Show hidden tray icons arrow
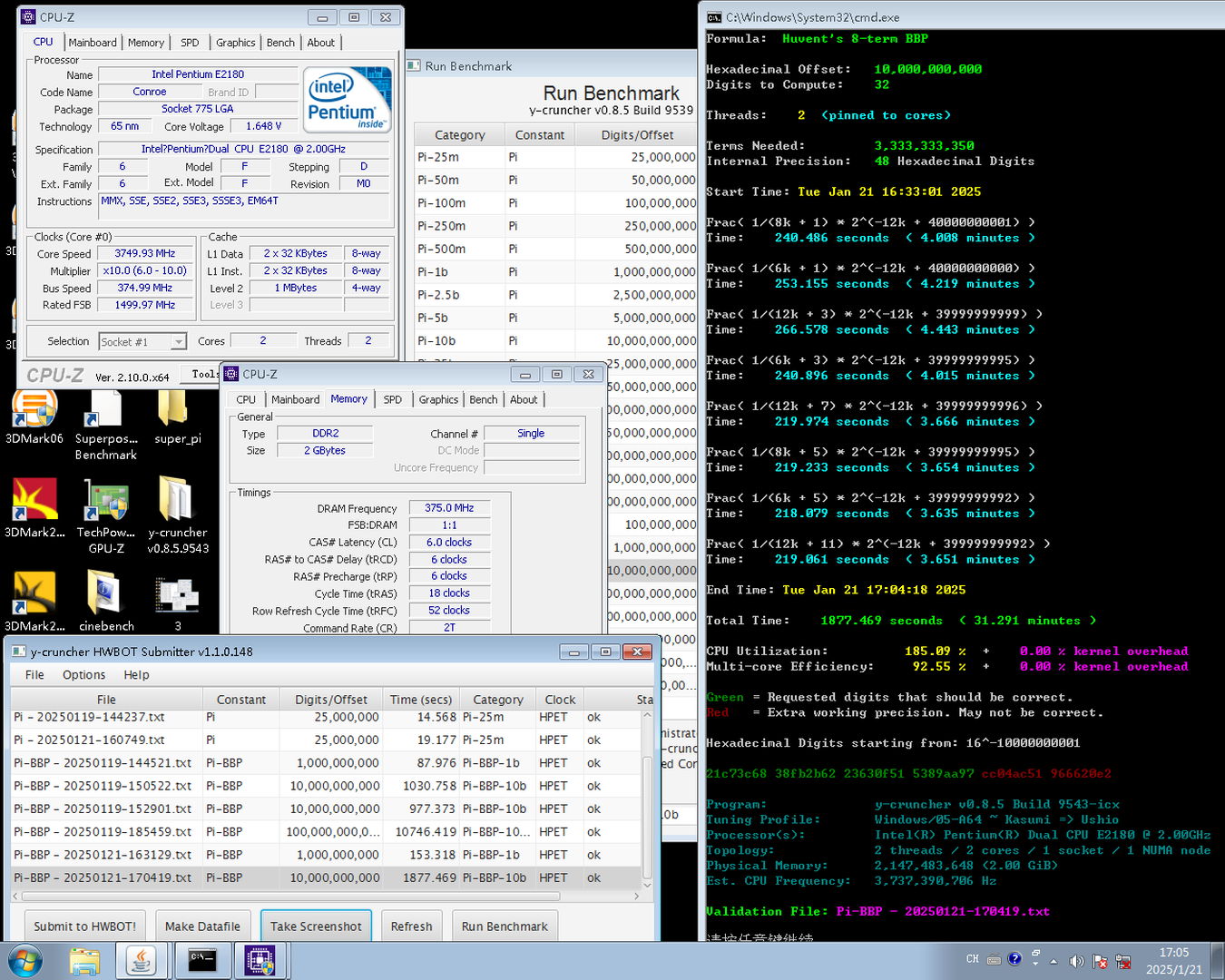This screenshot has height=980, width=1225. [x=1053, y=961]
